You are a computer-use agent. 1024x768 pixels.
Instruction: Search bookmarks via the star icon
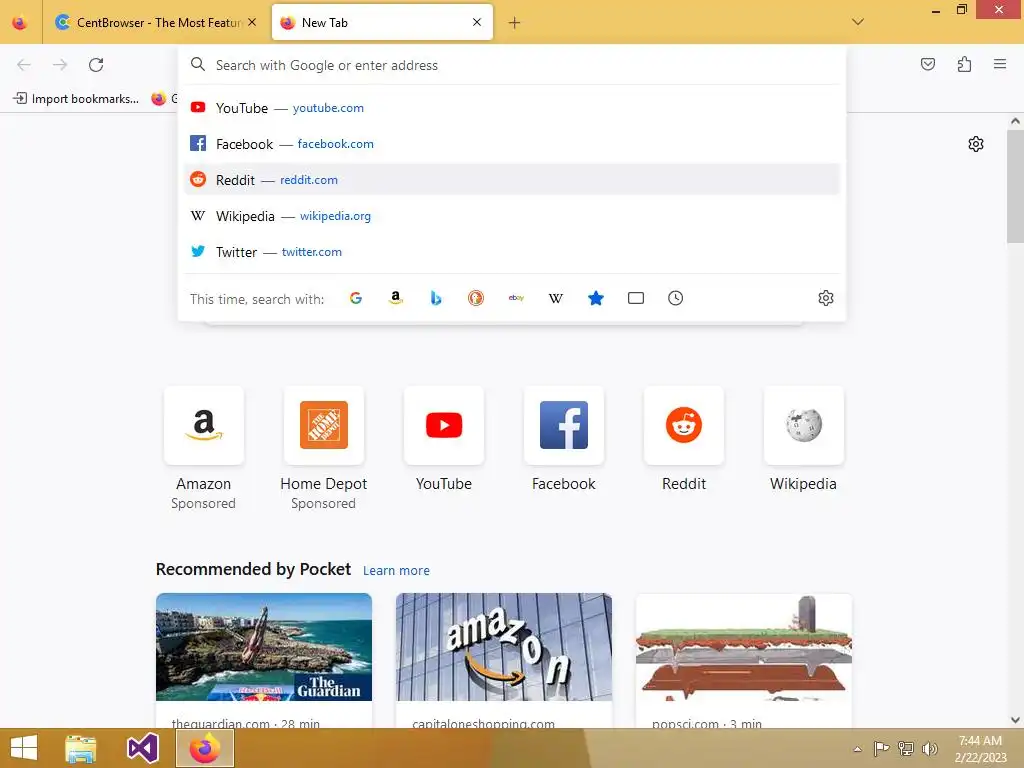coord(596,298)
